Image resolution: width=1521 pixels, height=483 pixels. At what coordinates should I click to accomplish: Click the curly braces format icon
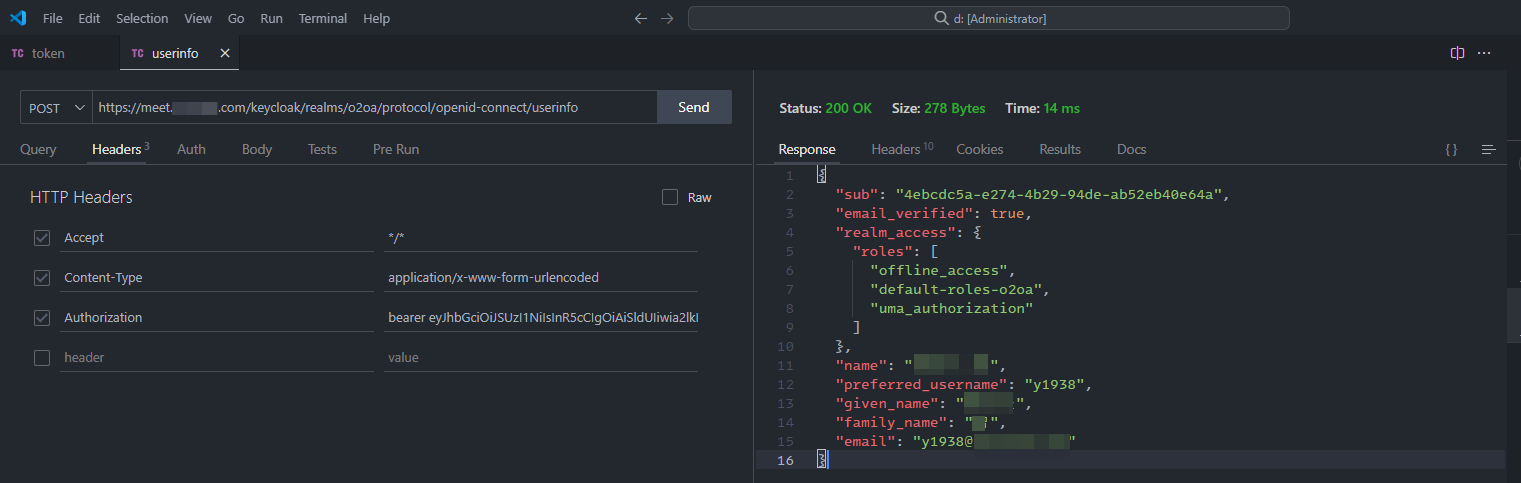(1451, 149)
